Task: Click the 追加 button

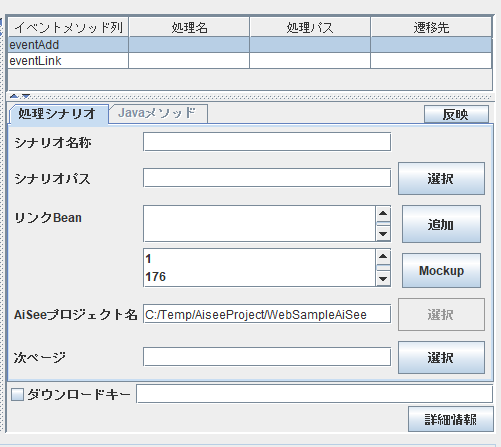Action: (x=441, y=224)
